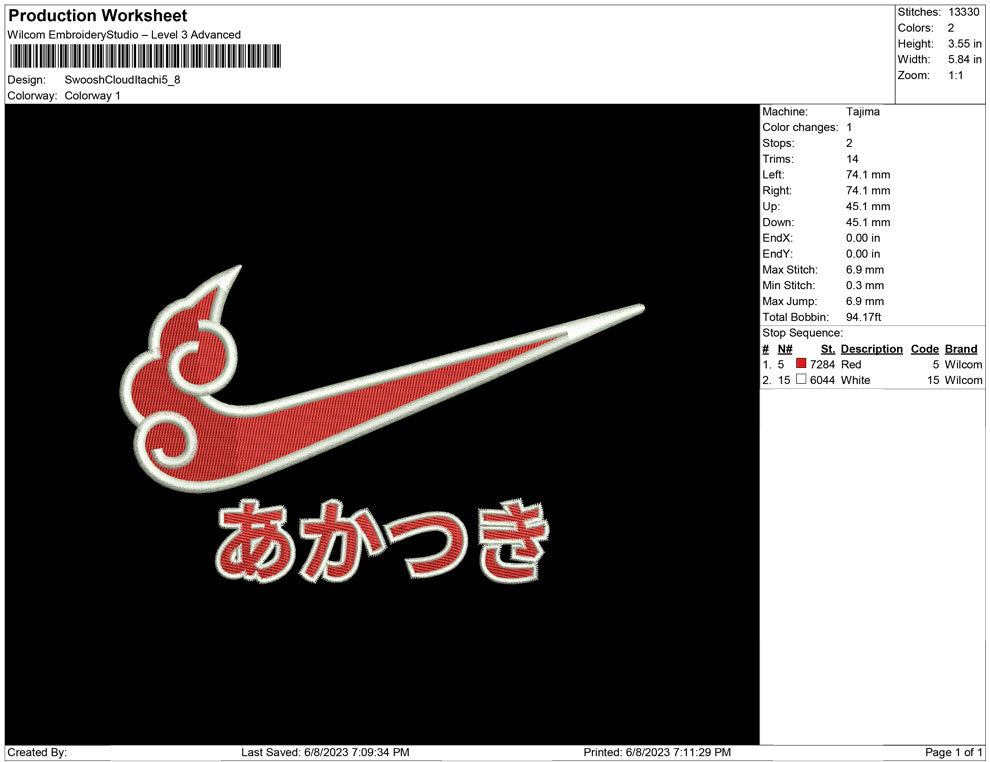The width and height of the screenshot is (990, 762).
Task: Click the St. column header
Action: [x=827, y=349]
